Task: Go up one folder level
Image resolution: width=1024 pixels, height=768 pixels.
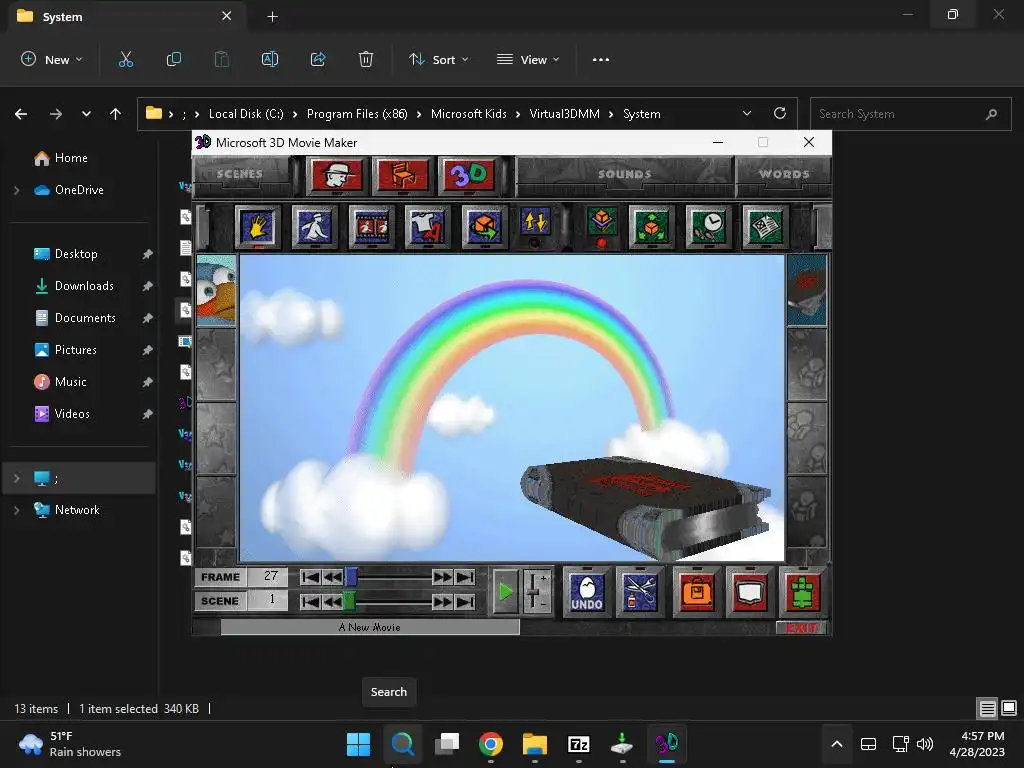Action: [116, 114]
